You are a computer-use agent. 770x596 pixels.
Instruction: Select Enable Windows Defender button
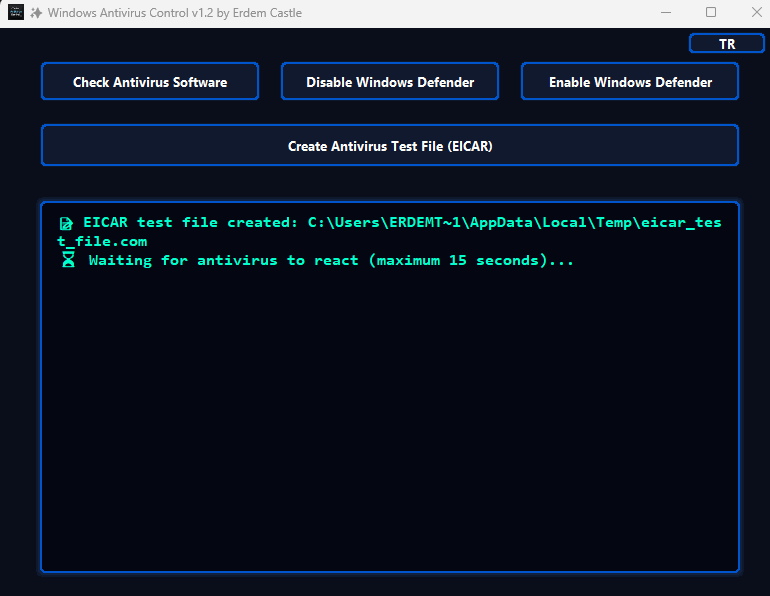pyautogui.click(x=630, y=81)
